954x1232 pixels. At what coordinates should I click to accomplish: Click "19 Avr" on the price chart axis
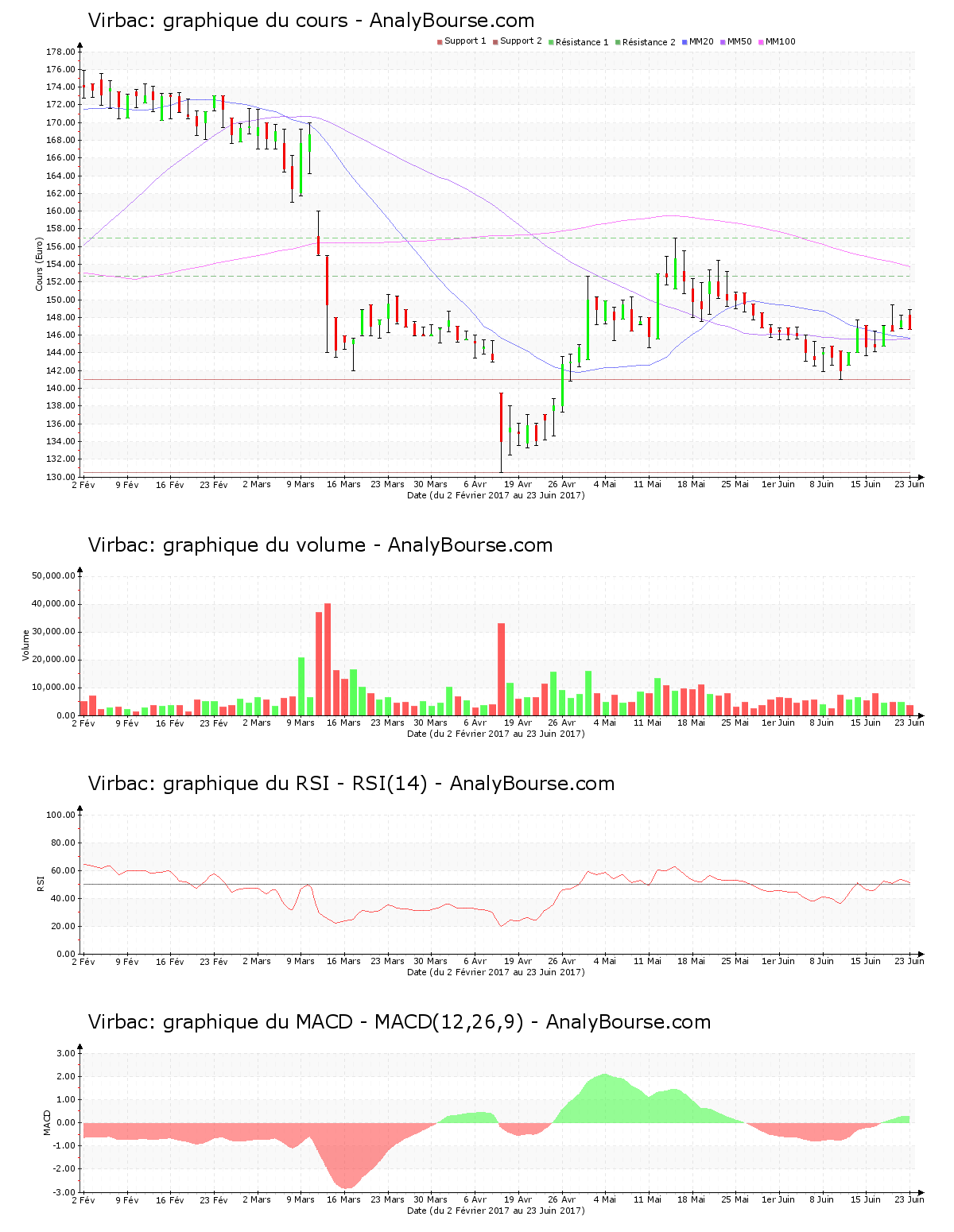(x=518, y=484)
